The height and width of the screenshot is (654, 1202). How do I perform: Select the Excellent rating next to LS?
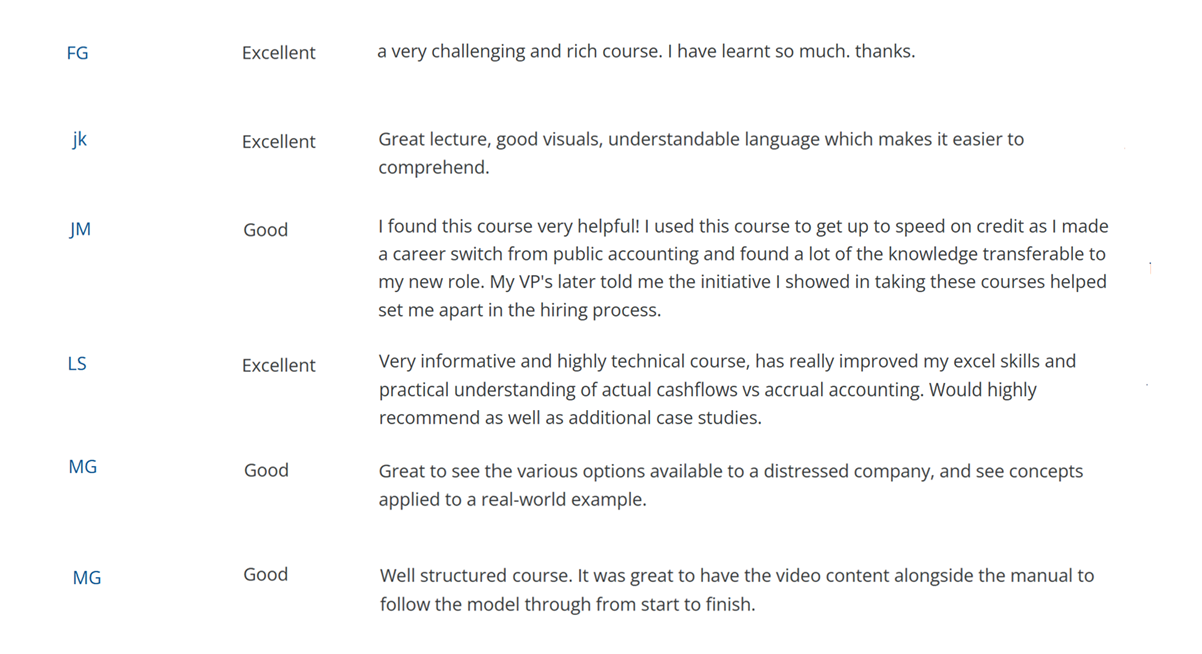coord(278,366)
